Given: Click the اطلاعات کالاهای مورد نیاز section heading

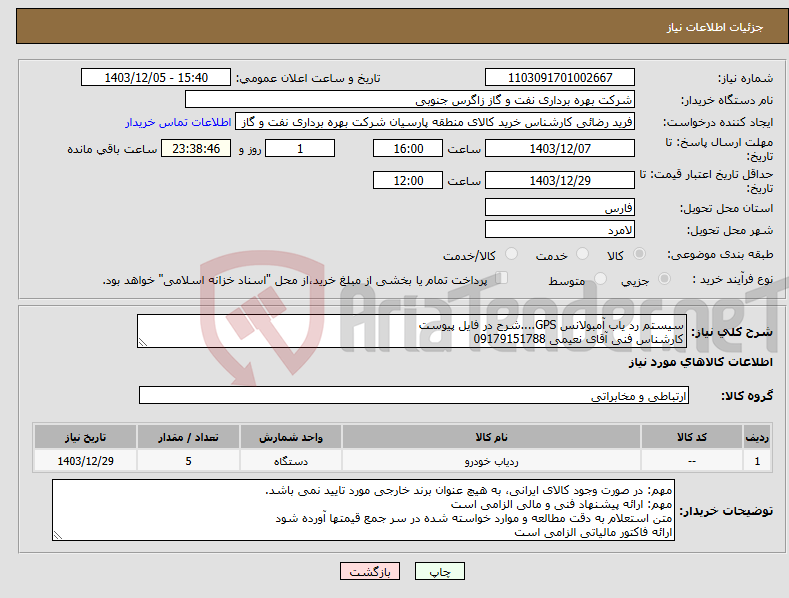Looking at the screenshot, I should (700, 362).
